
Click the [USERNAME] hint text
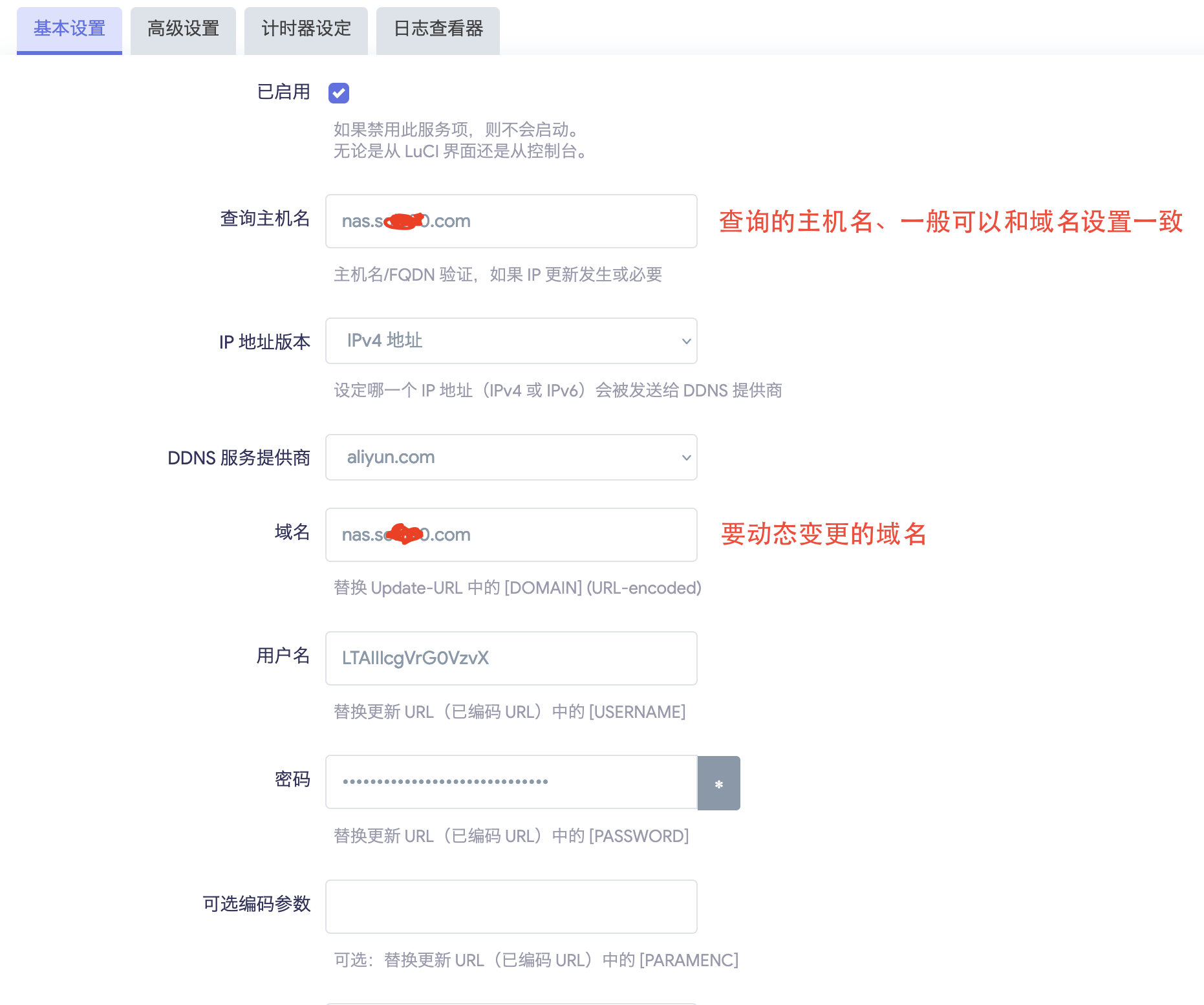[510, 712]
